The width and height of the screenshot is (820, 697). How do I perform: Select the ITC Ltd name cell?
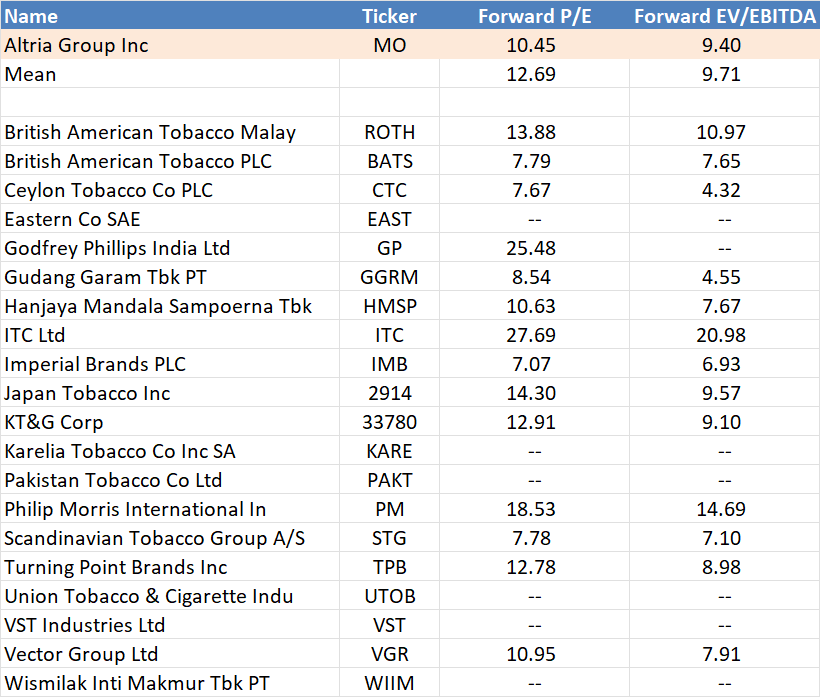point(170,335)
